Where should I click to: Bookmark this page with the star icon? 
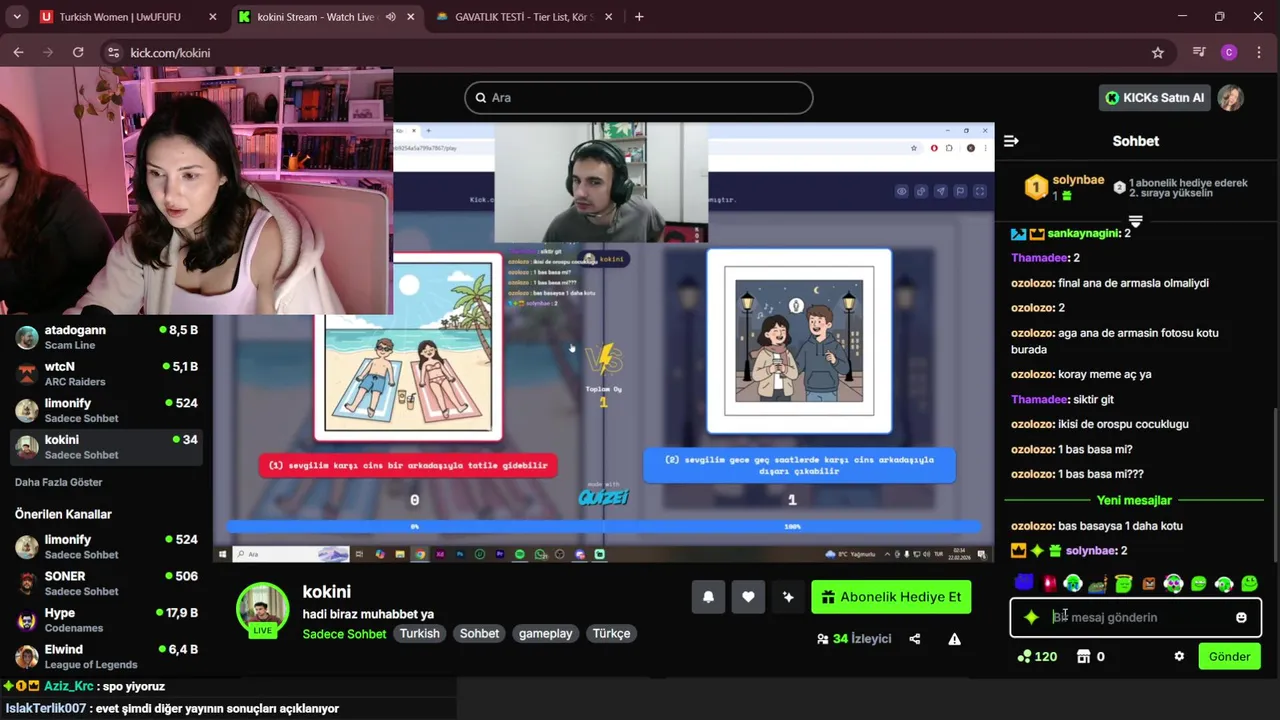[x=1158, y=52]
